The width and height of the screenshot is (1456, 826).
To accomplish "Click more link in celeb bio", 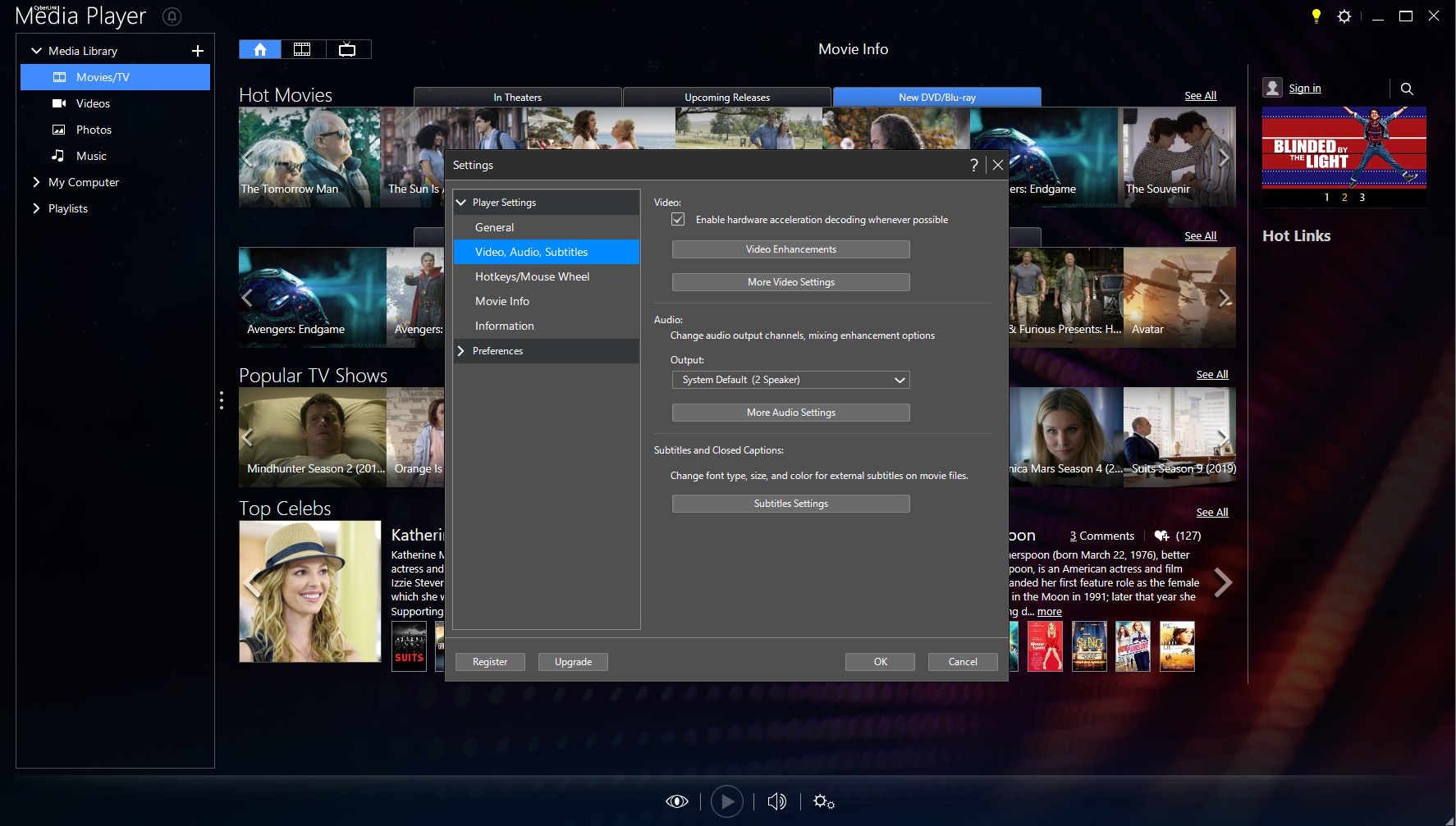I will pos(1049,612).
